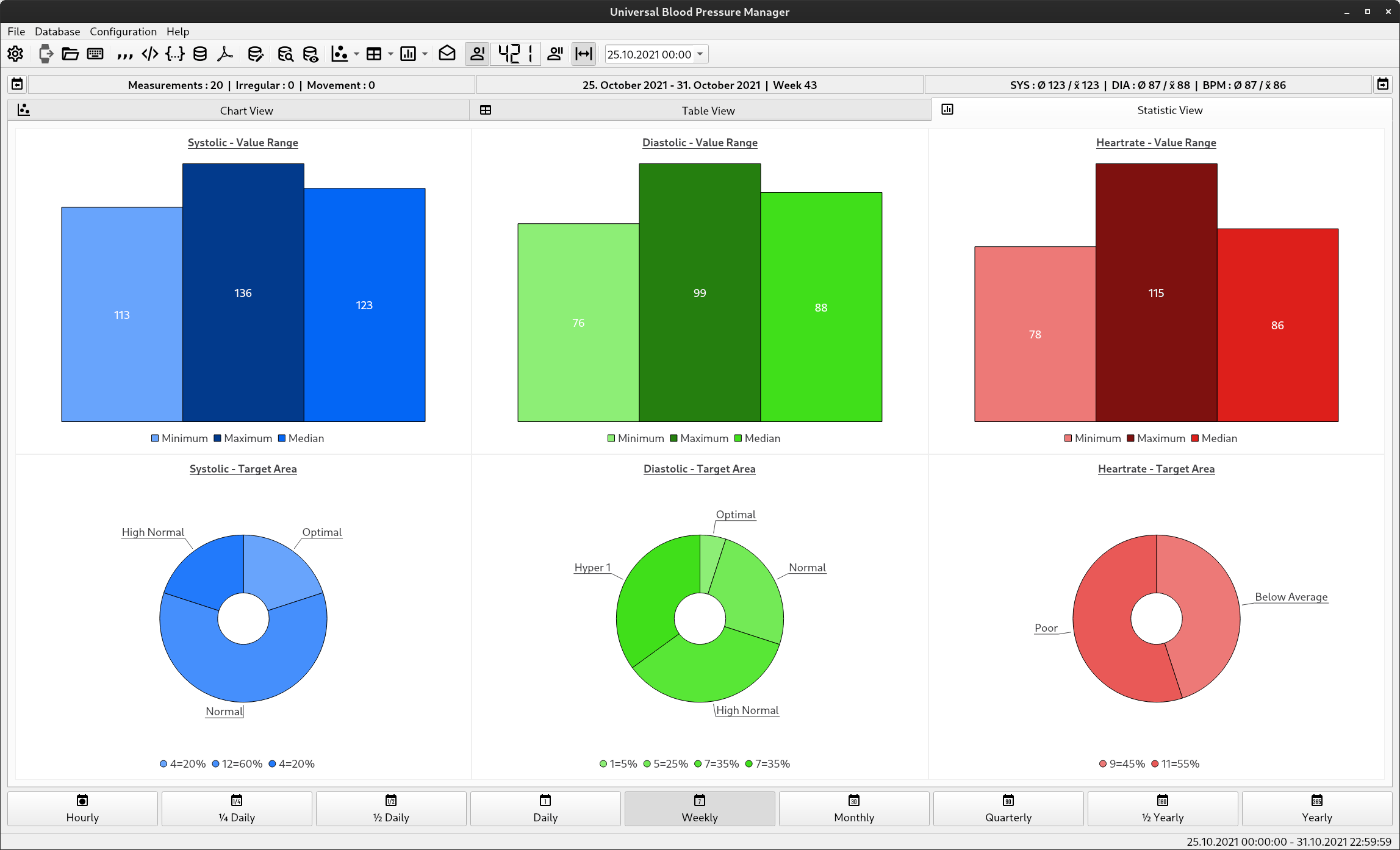The image size is (1400, 850).
Task: Open the date picker dropdown showing 25.10.2021
Action: point(700,54)
